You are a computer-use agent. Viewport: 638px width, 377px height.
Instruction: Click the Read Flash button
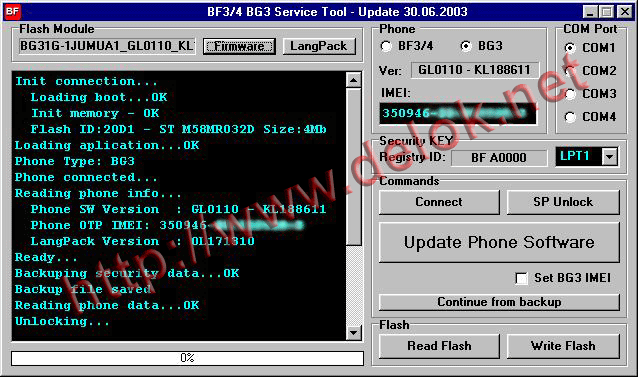[439, 346]
